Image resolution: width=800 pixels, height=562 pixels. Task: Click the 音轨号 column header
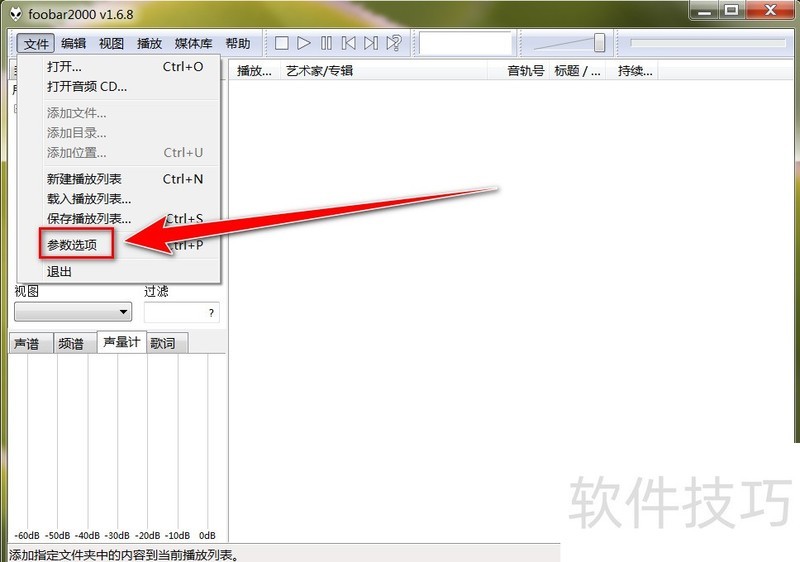[518, 71]
